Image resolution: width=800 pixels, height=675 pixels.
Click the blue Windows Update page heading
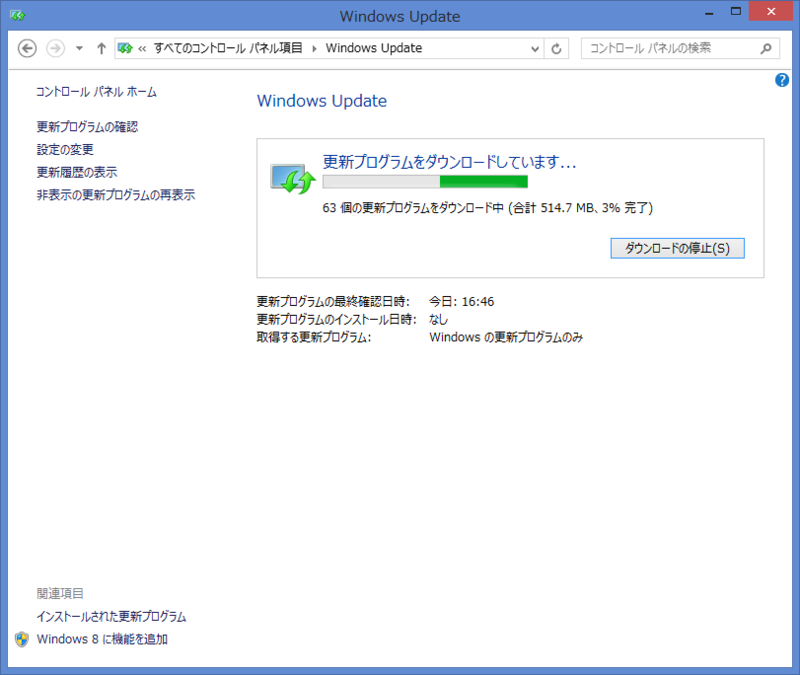322,101
